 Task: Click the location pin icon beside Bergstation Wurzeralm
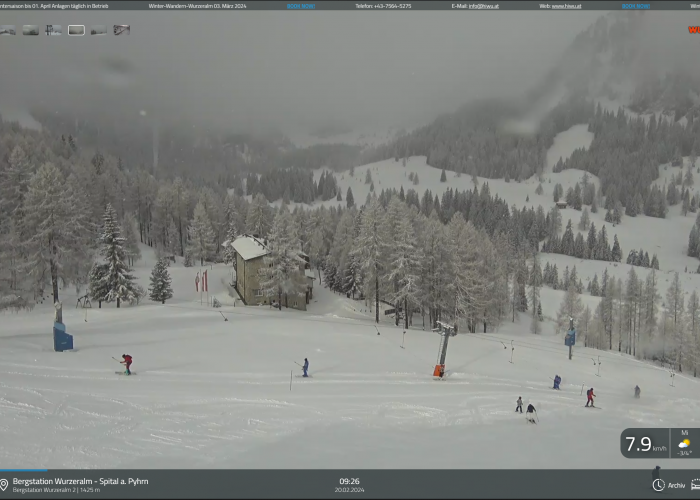(x=4, y=485)
